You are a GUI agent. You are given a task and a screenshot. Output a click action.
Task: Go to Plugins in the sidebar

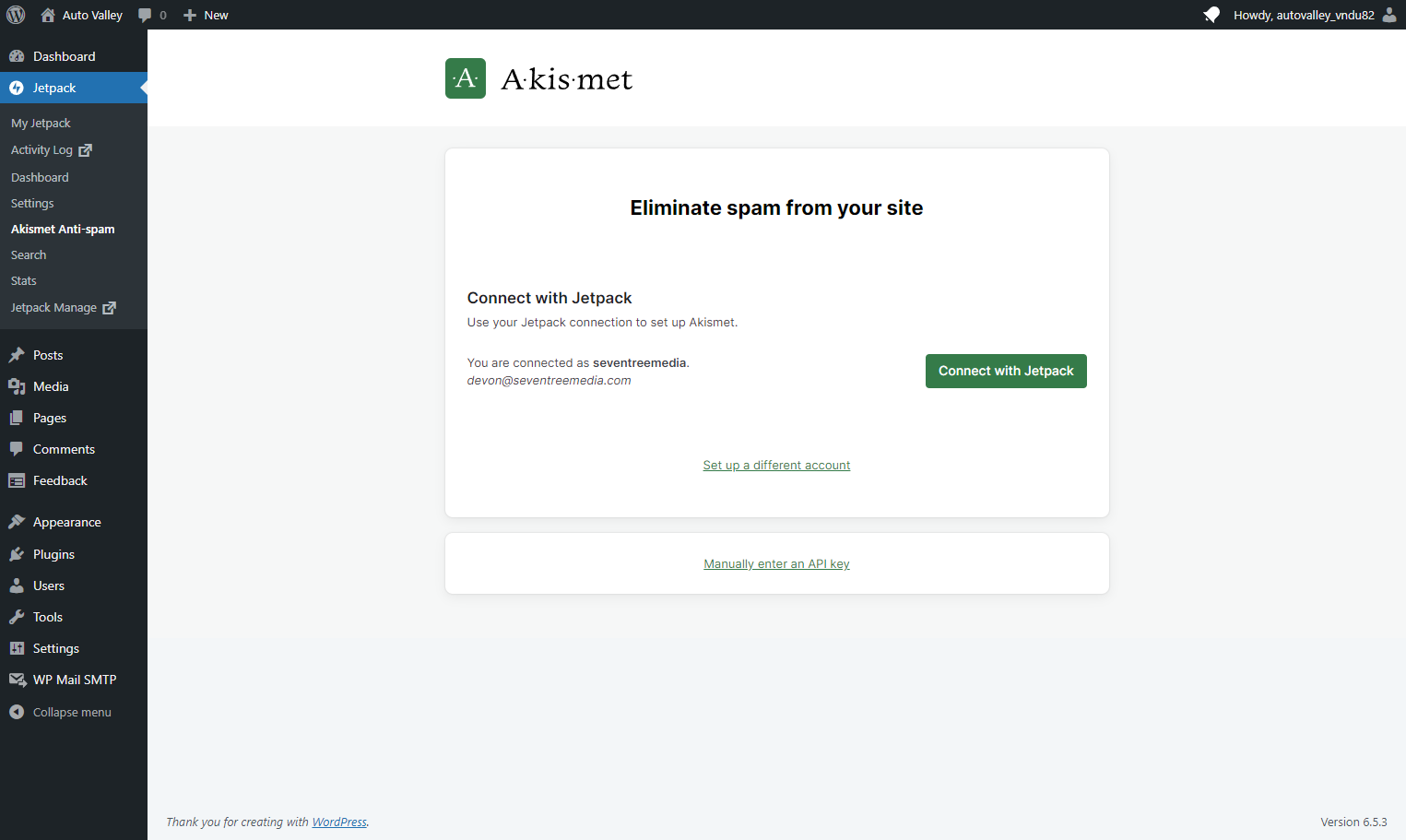pyautogui.click(x=53, y=554)
